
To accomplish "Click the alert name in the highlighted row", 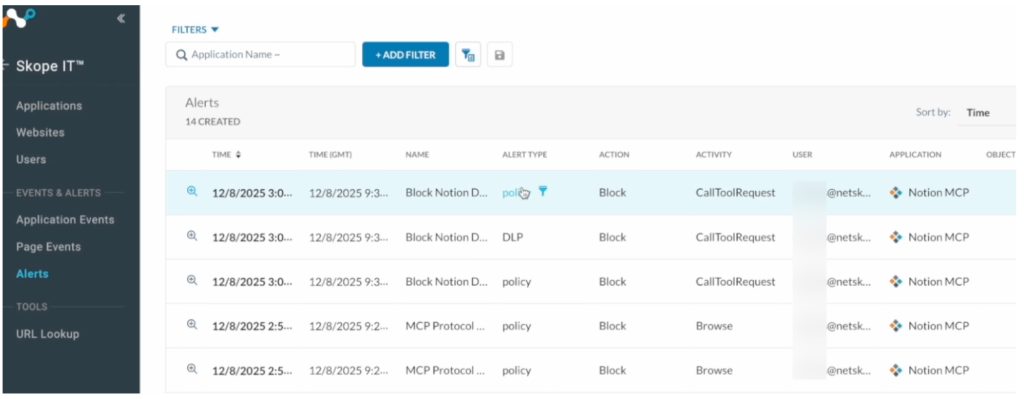I will pos(447,193).
